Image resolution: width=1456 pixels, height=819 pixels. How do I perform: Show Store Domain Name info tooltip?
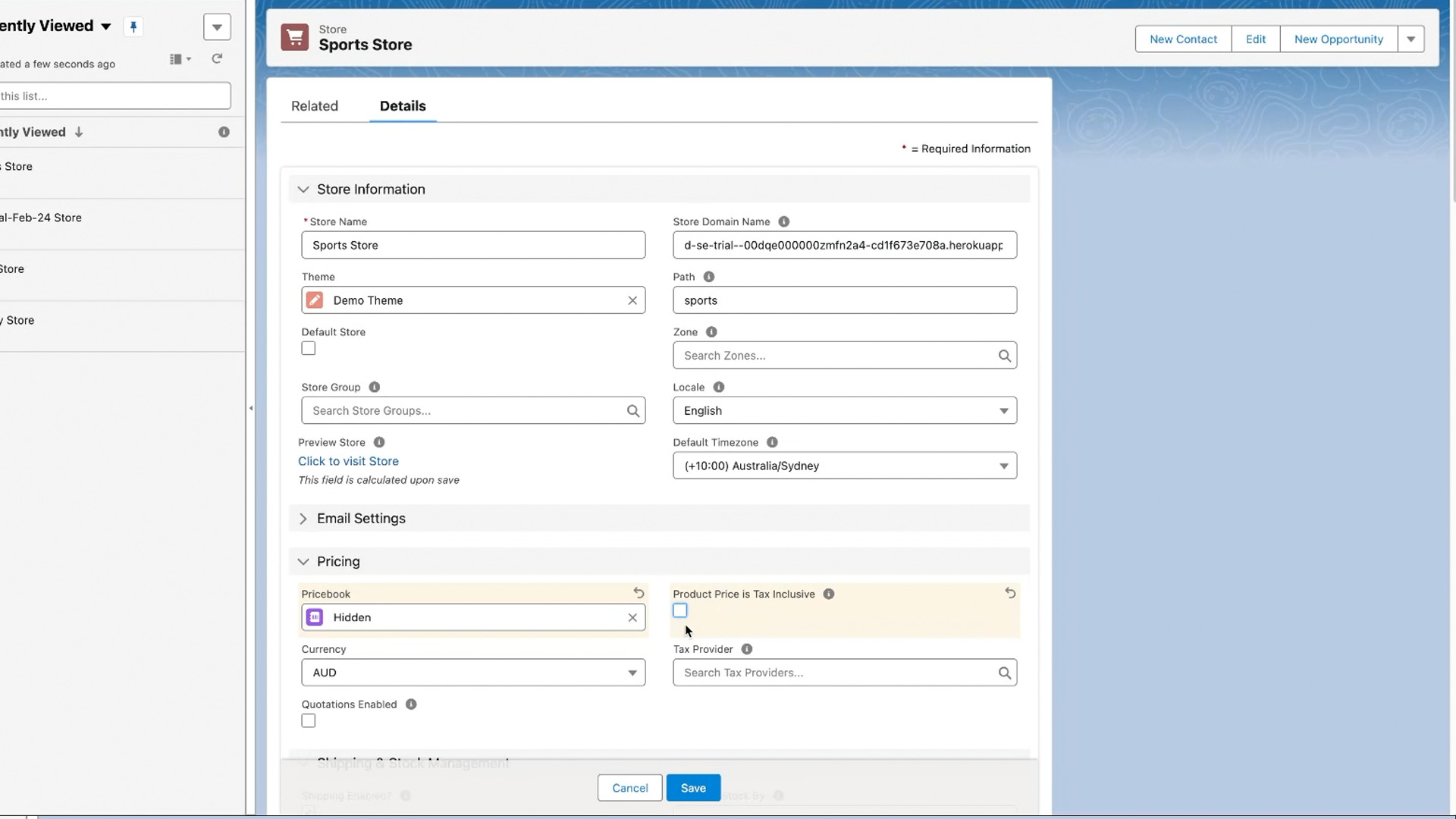click(x=783, y=221)
